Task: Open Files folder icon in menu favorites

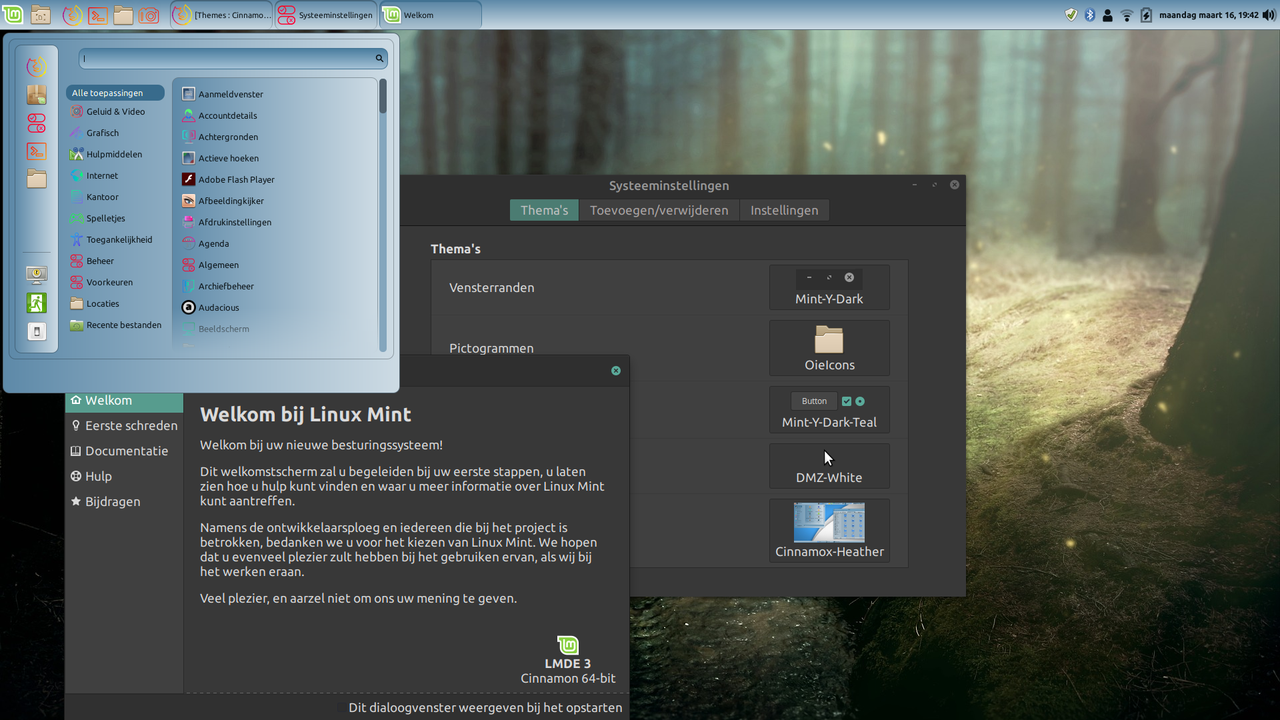Action: [36, 179]
